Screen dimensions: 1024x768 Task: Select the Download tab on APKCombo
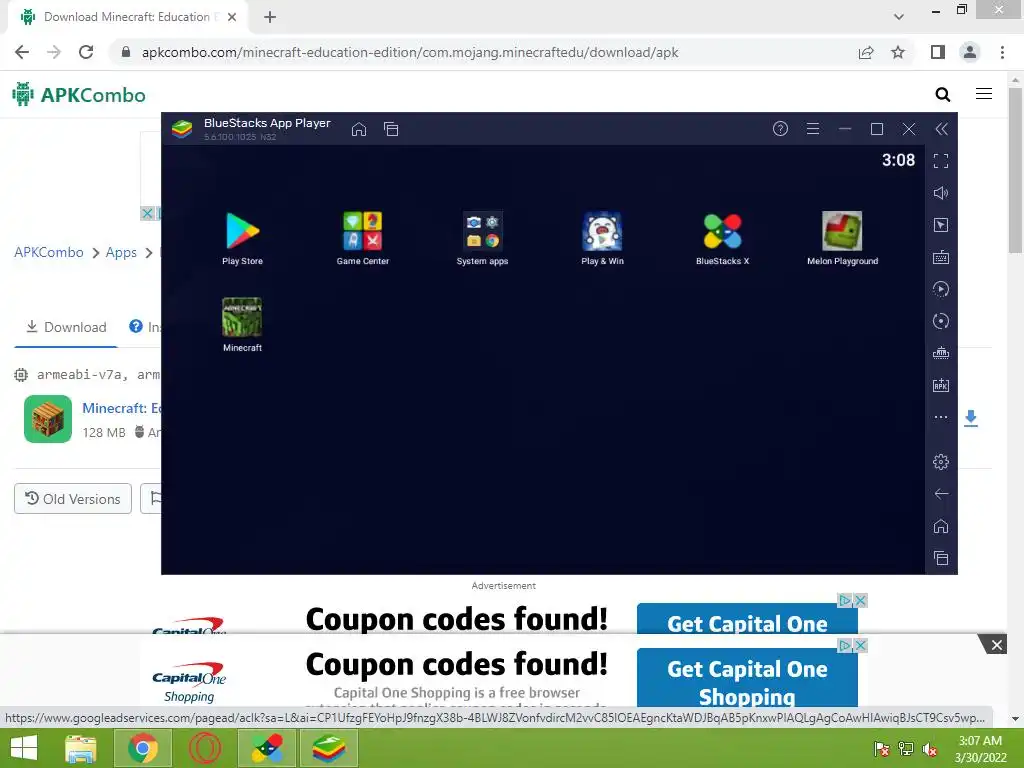(x=66, y=327)
